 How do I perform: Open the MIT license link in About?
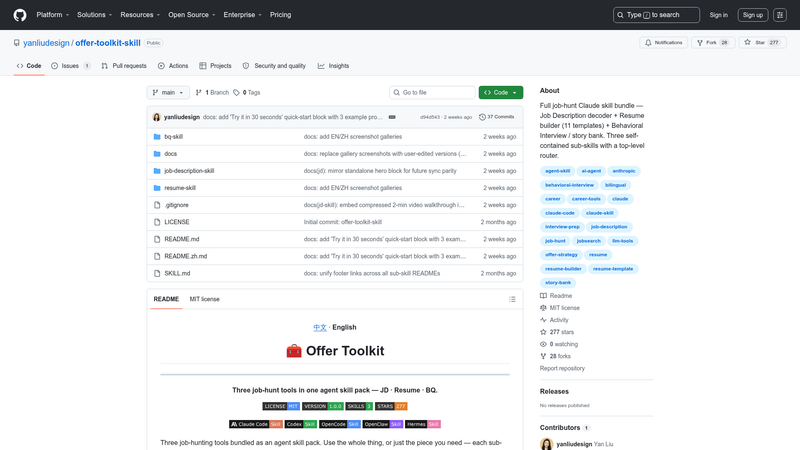tap(560, 308)
